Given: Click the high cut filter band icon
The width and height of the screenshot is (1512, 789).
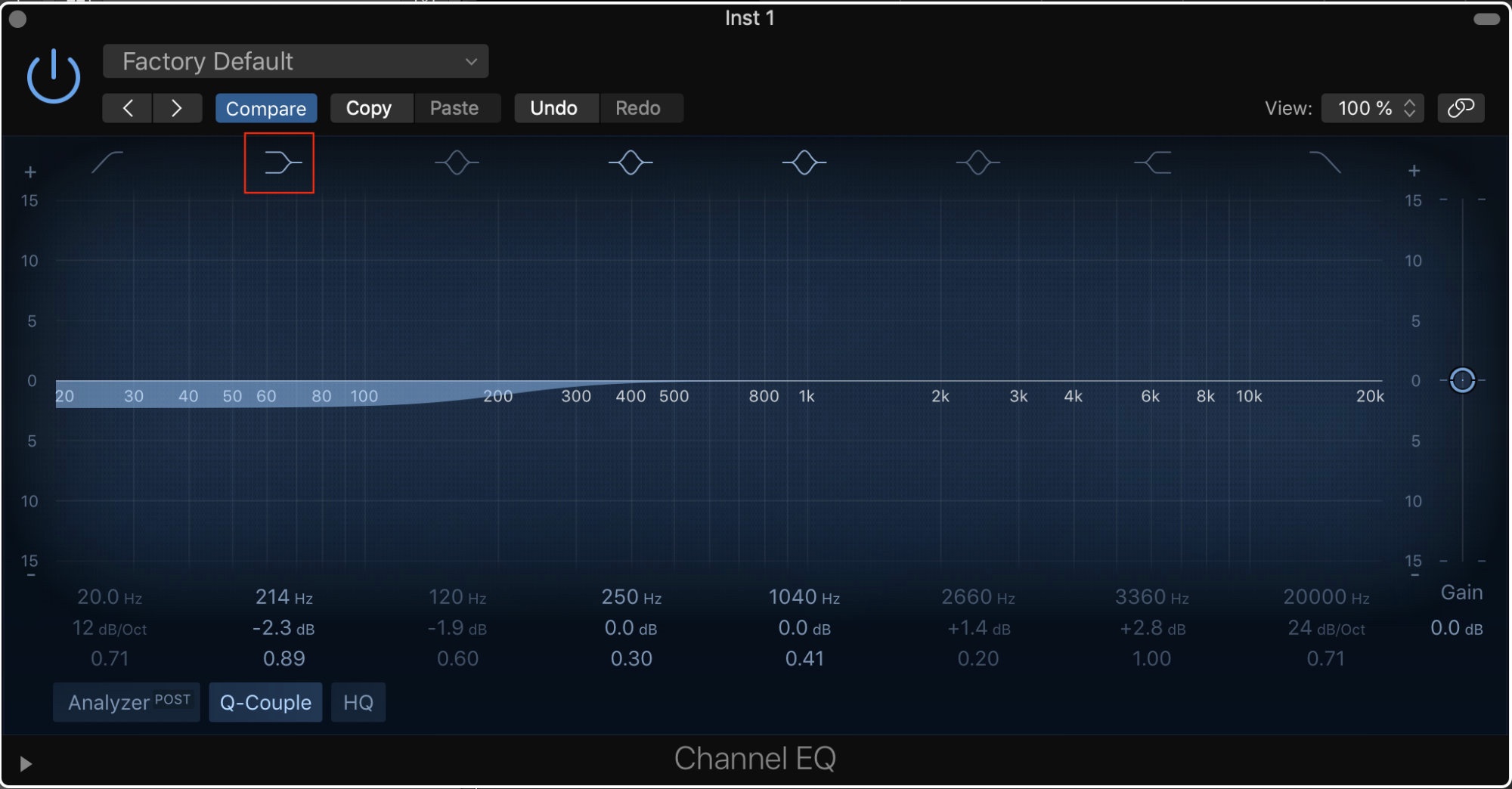Looking at the screenshot, I should coord(1325,162).
